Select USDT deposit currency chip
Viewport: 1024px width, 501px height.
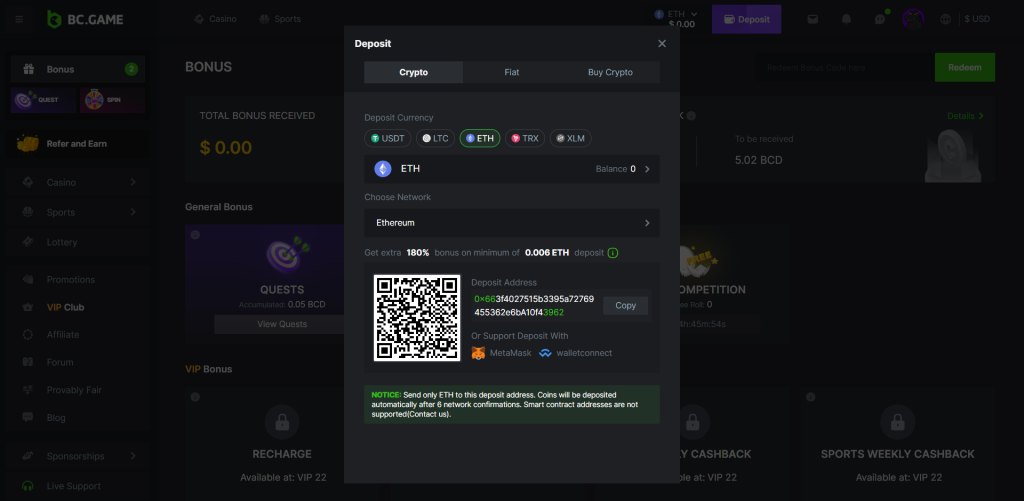388,138
